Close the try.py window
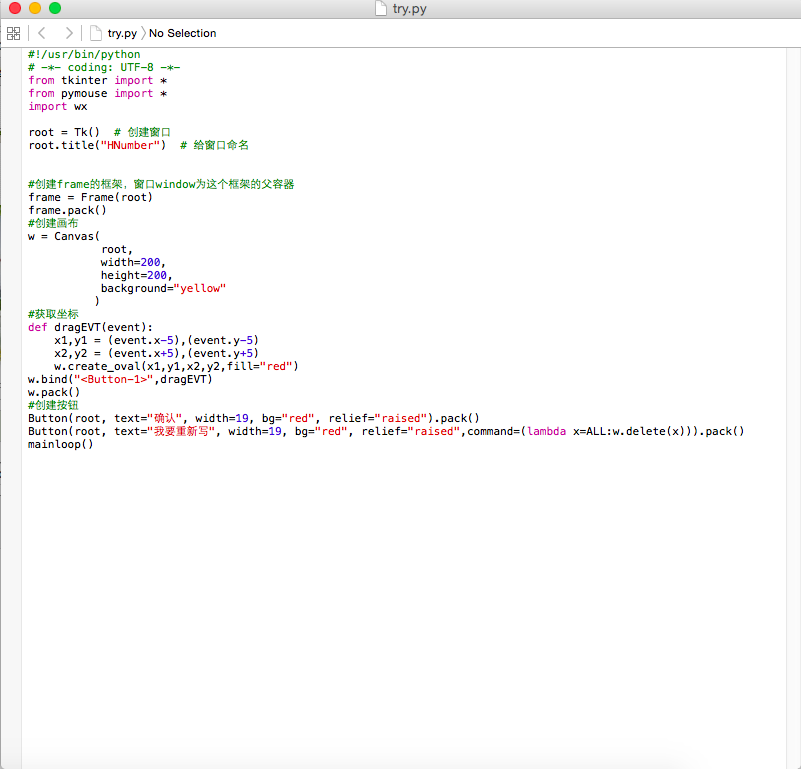This screenshot has height=769, width=801. (14, 8)
